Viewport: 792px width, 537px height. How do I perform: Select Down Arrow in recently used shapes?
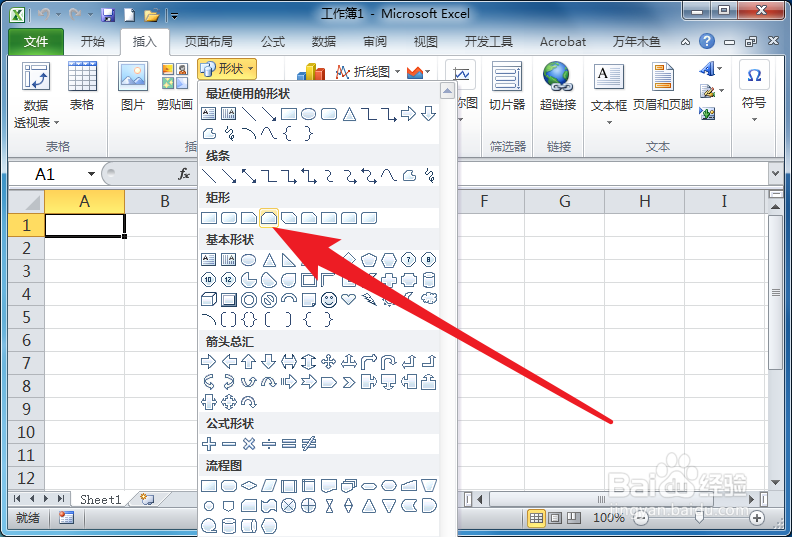429,113
